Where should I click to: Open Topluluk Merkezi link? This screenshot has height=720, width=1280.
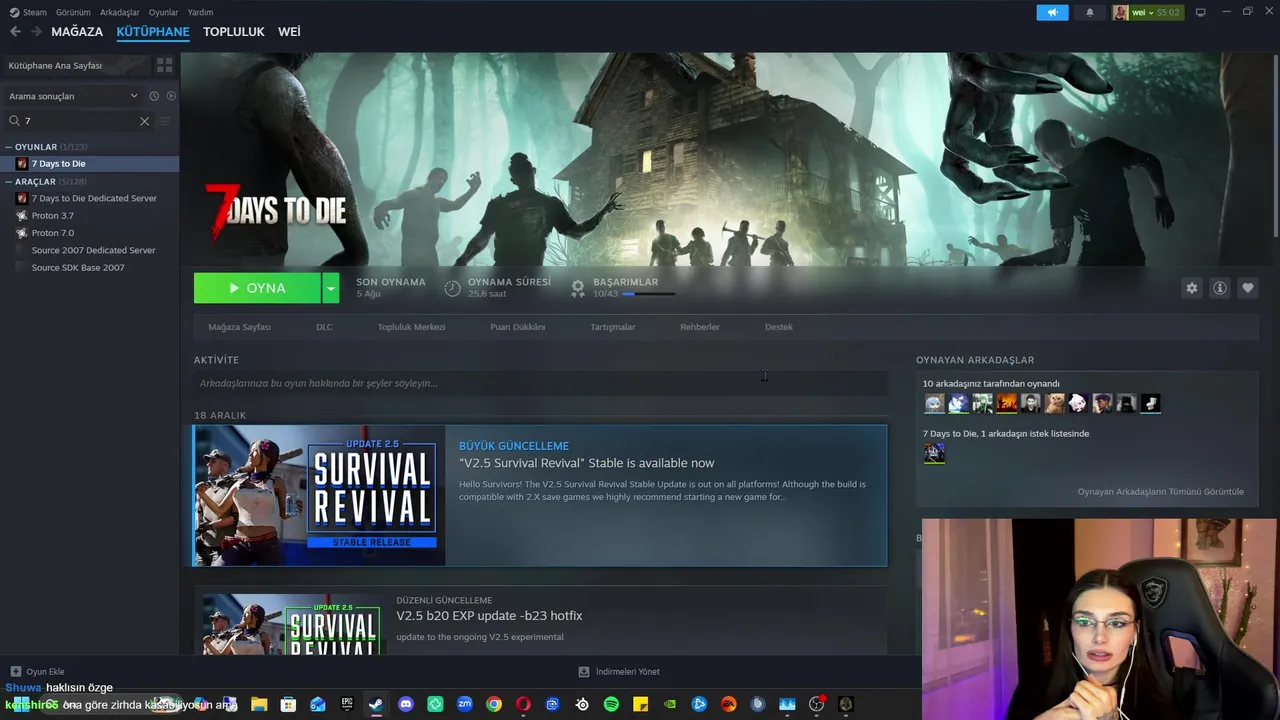tap(411, 327)
